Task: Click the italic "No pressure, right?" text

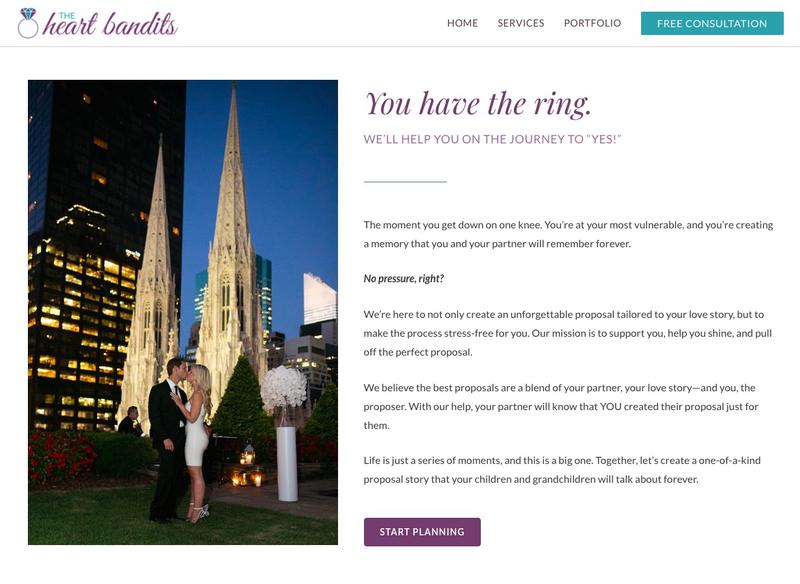Action: [404, 278]
